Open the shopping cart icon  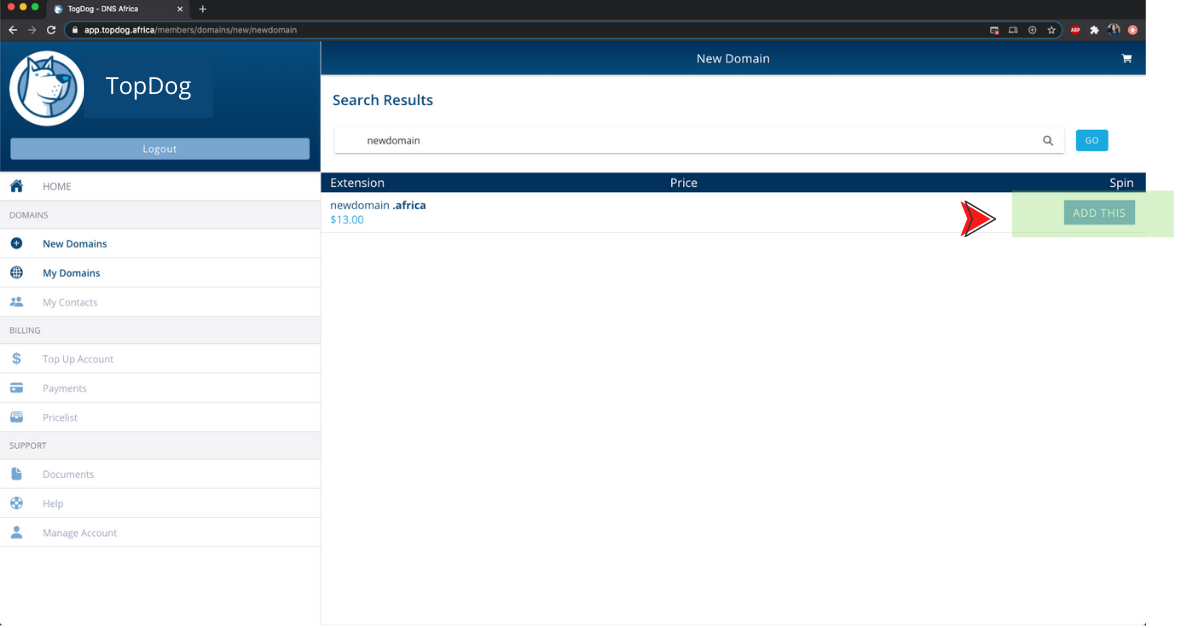coord(1126,59)
